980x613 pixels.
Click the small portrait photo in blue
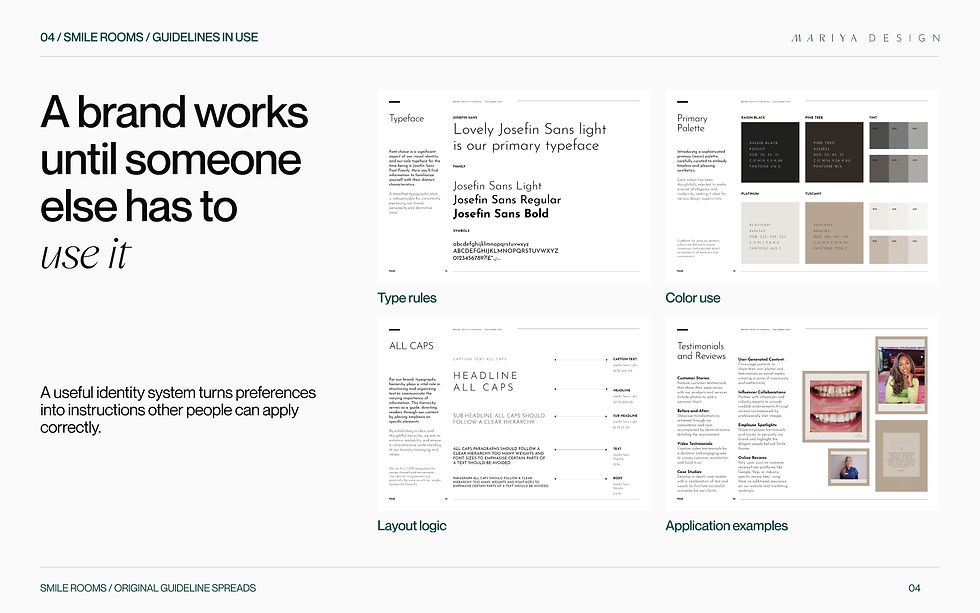[849, 467]
